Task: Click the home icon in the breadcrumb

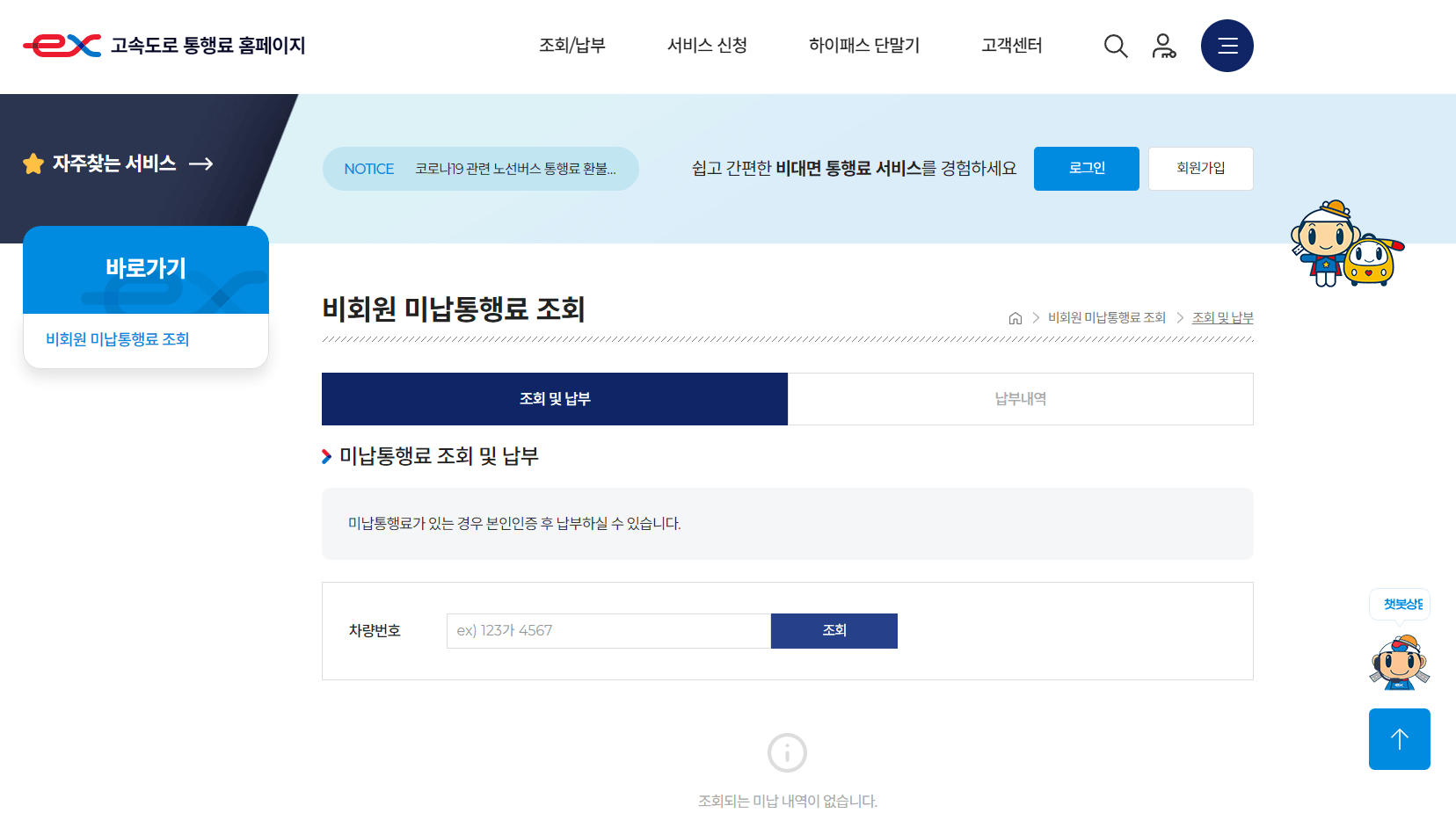Action: (x=1014, y=317)
